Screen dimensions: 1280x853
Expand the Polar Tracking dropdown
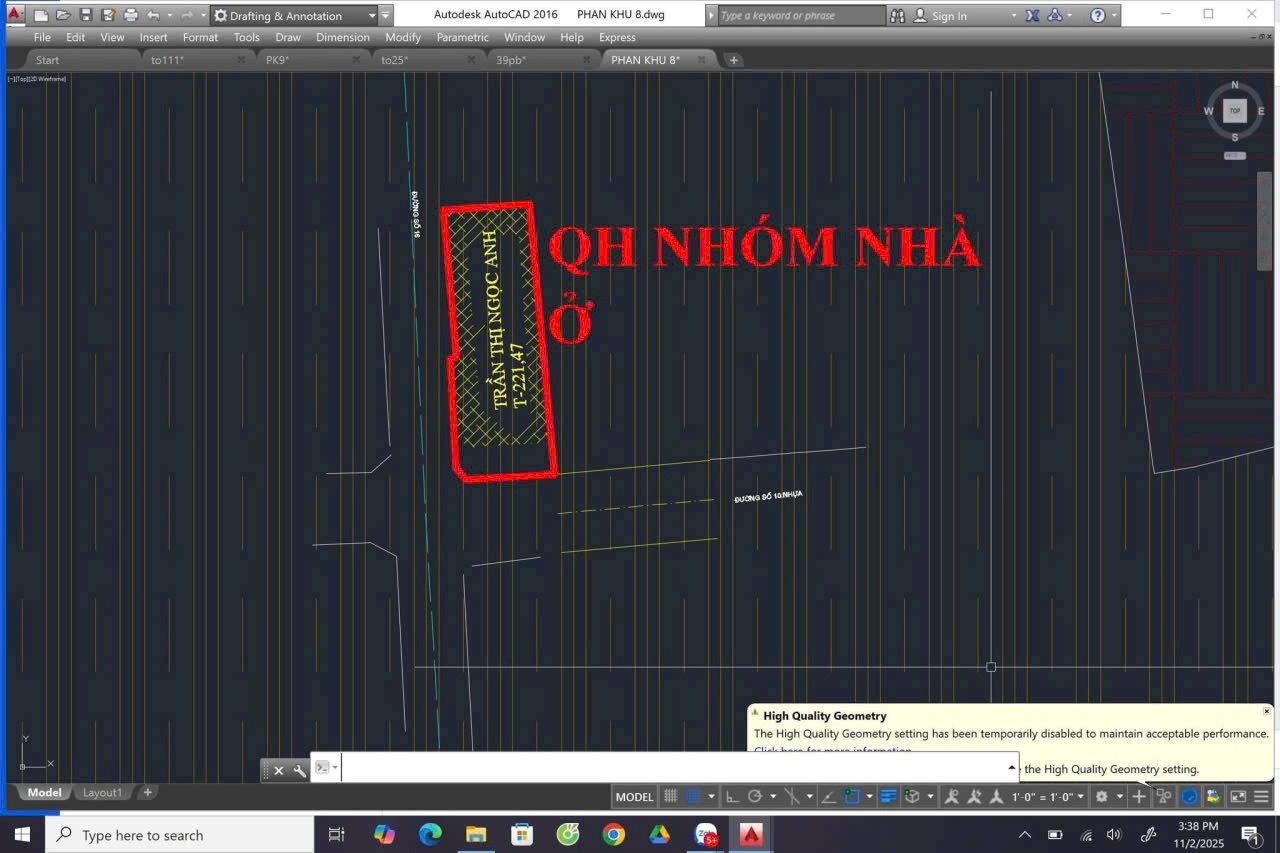772,796
